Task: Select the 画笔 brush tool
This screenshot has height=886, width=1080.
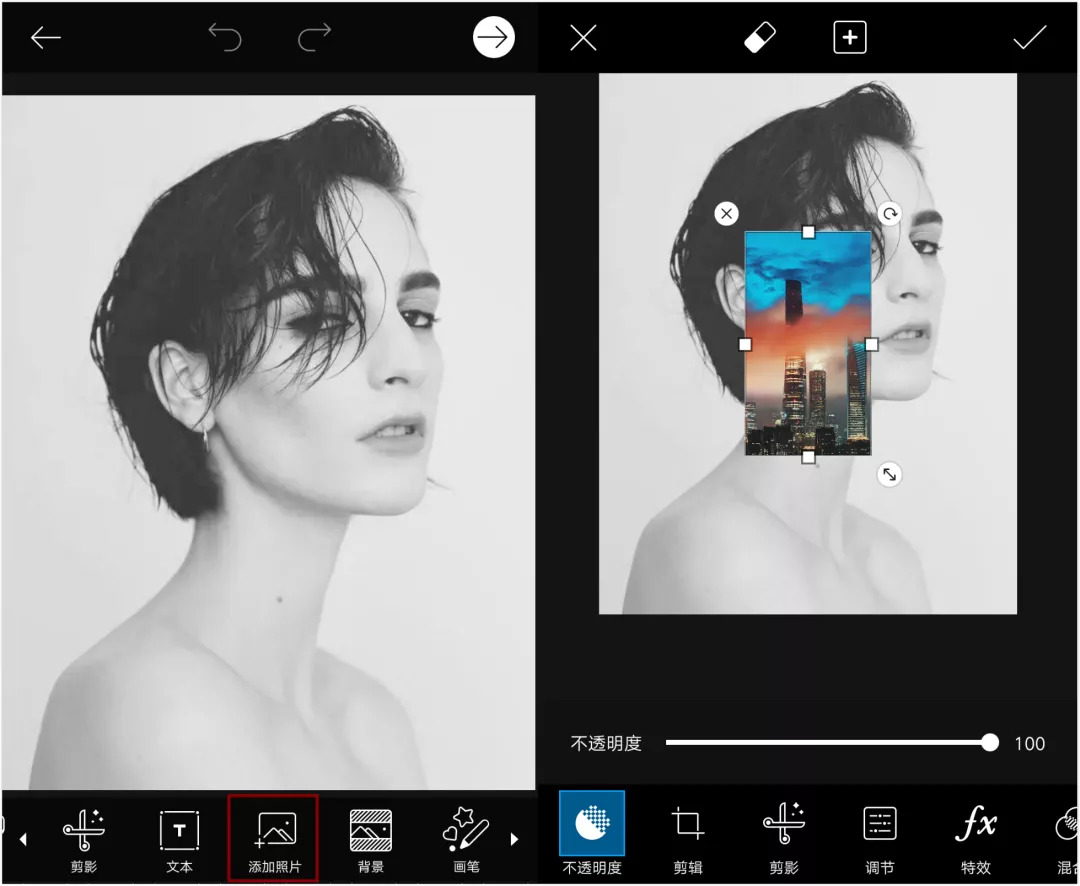Action: [466, 838]
